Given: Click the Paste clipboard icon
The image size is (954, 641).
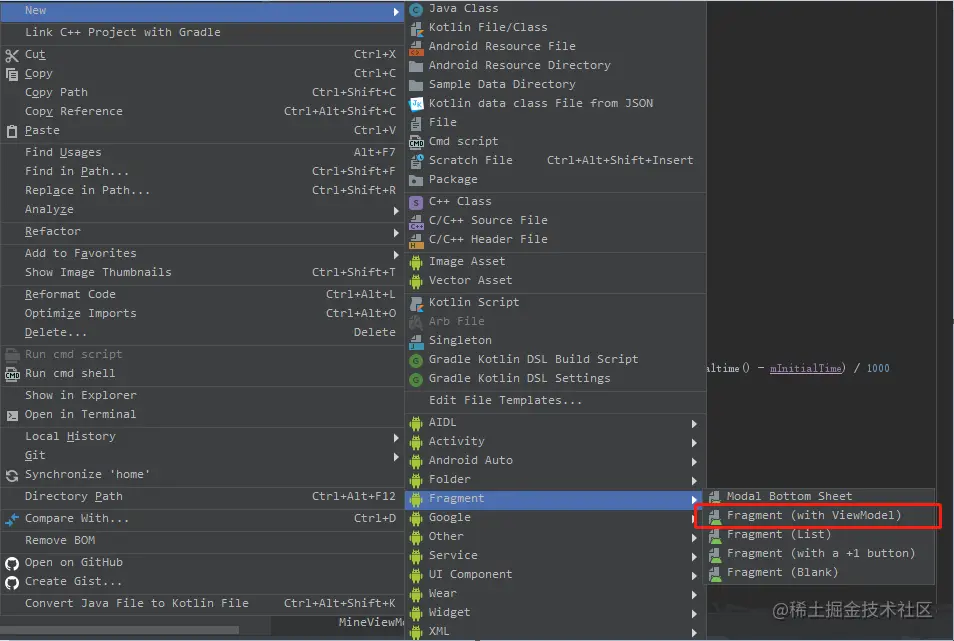Looking at the screenshot, I should 12,131.
